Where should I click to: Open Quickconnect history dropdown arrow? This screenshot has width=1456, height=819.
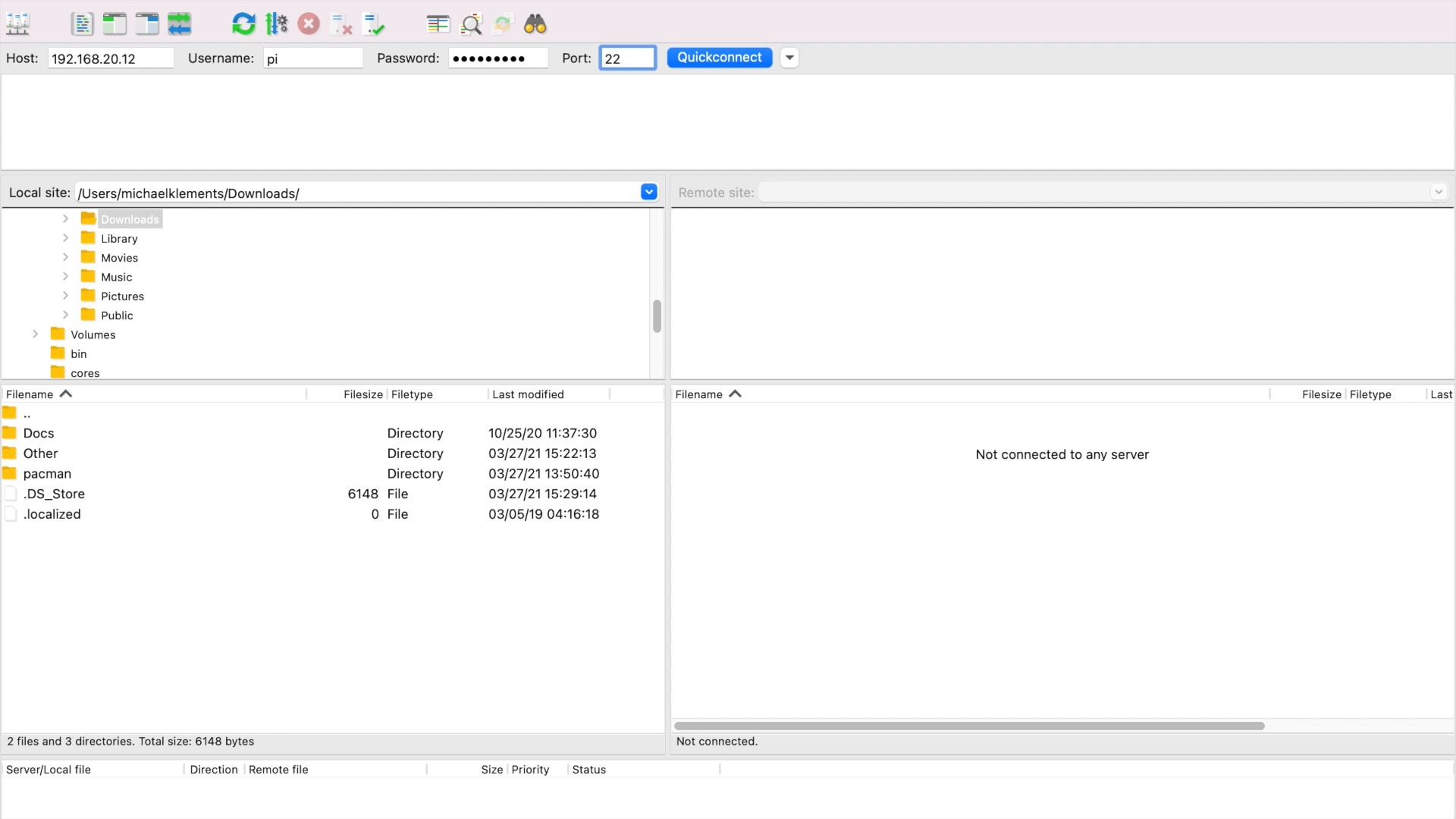pos(789,58)
